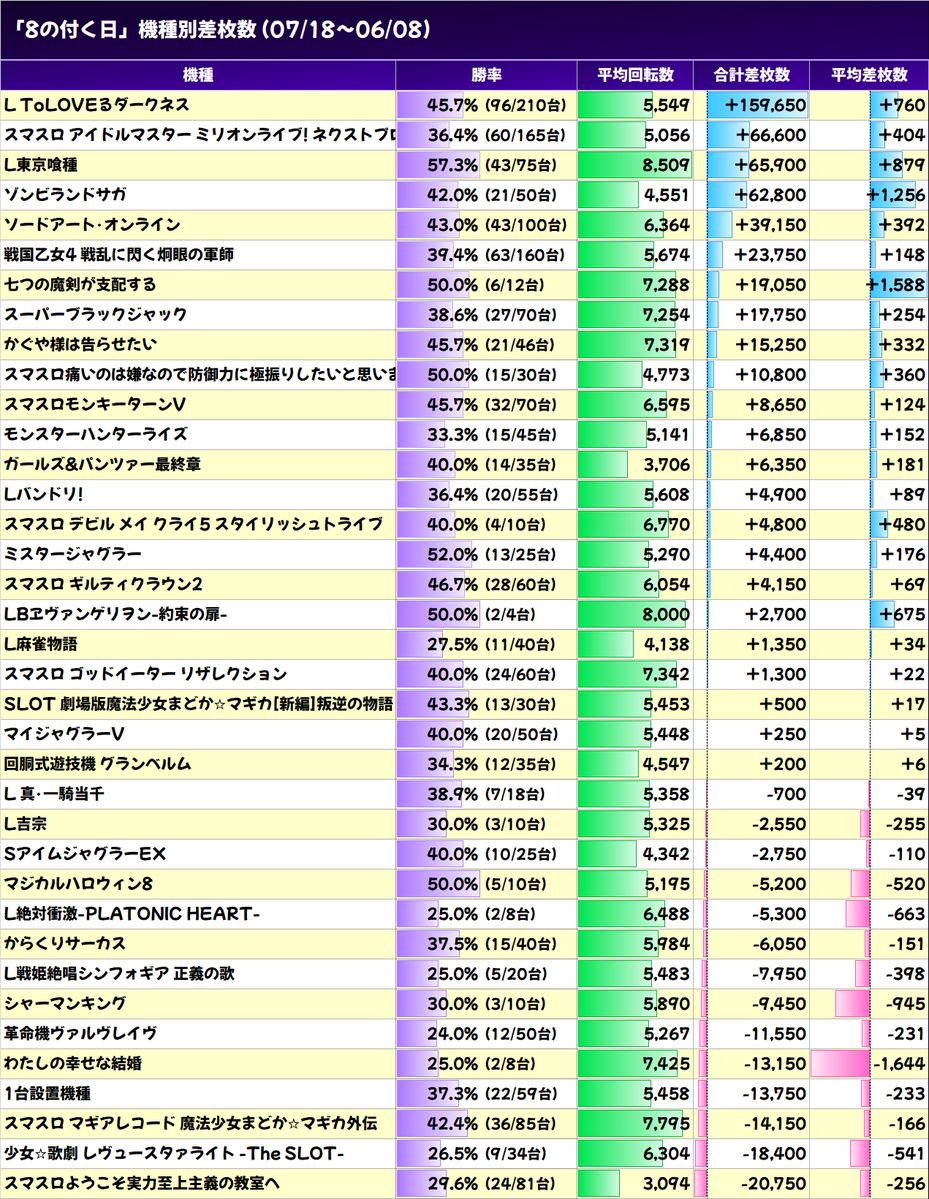This screenshot has width=929, height=1199.
Task: Select the スマスロ ゴッドイーター リザレクション machine name
Action: (x=145, y=674)
